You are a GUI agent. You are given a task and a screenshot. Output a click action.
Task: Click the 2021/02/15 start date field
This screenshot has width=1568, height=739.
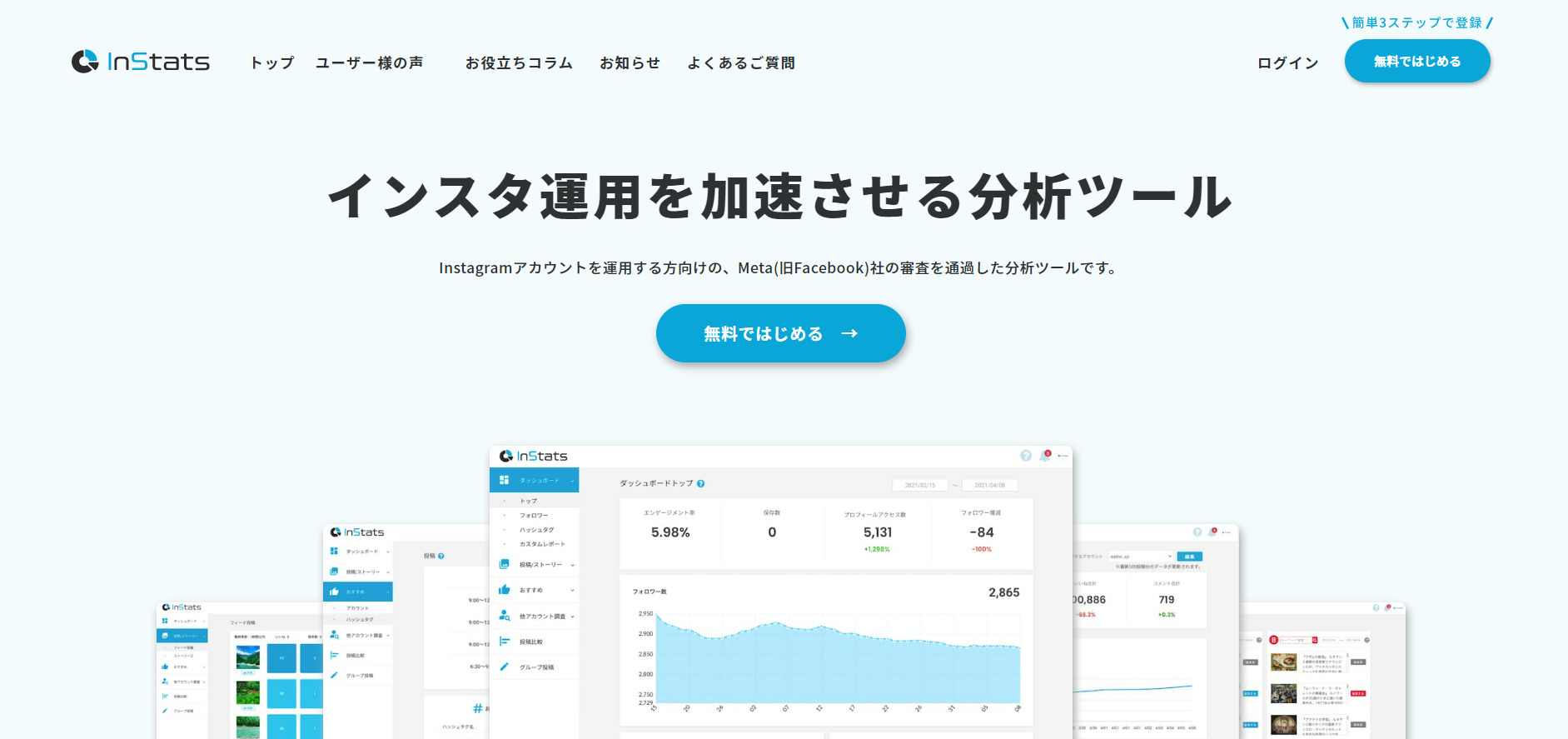(x=919, y=485)
